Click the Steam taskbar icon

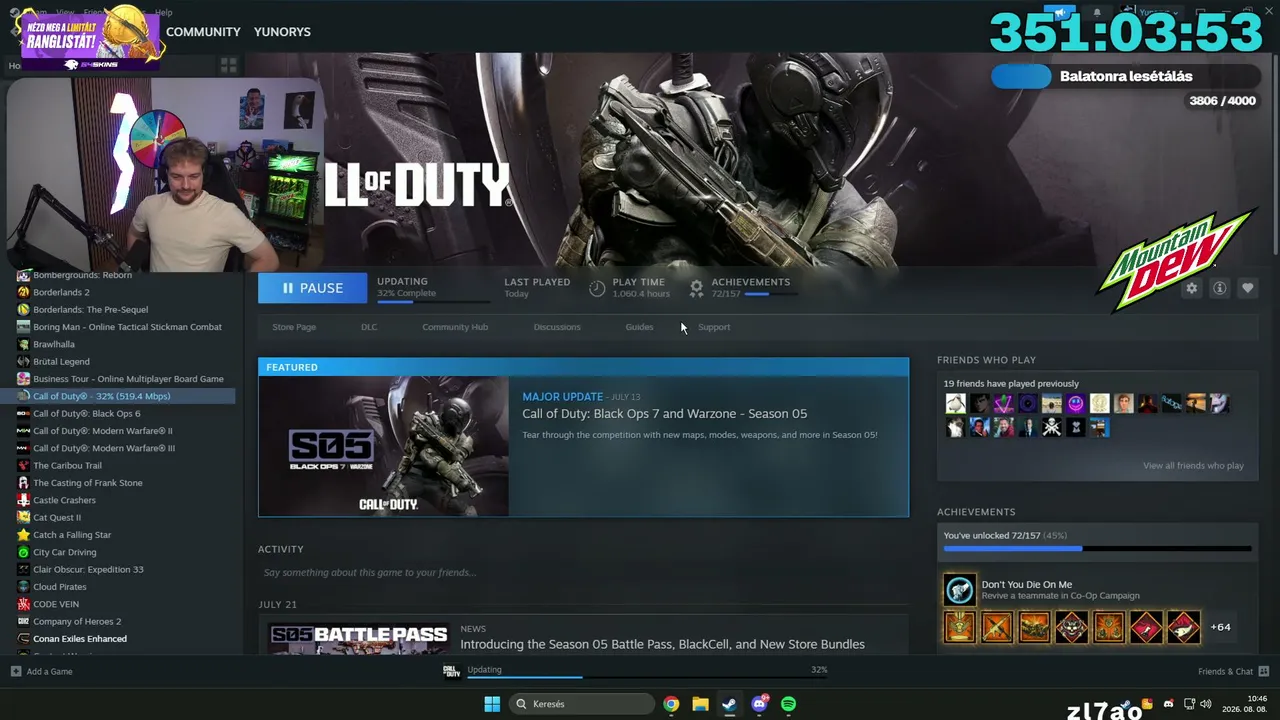(x=729, y=704)
